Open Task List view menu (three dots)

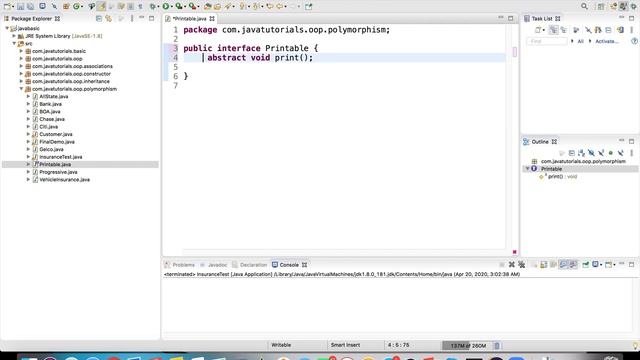tap(631, 30)
